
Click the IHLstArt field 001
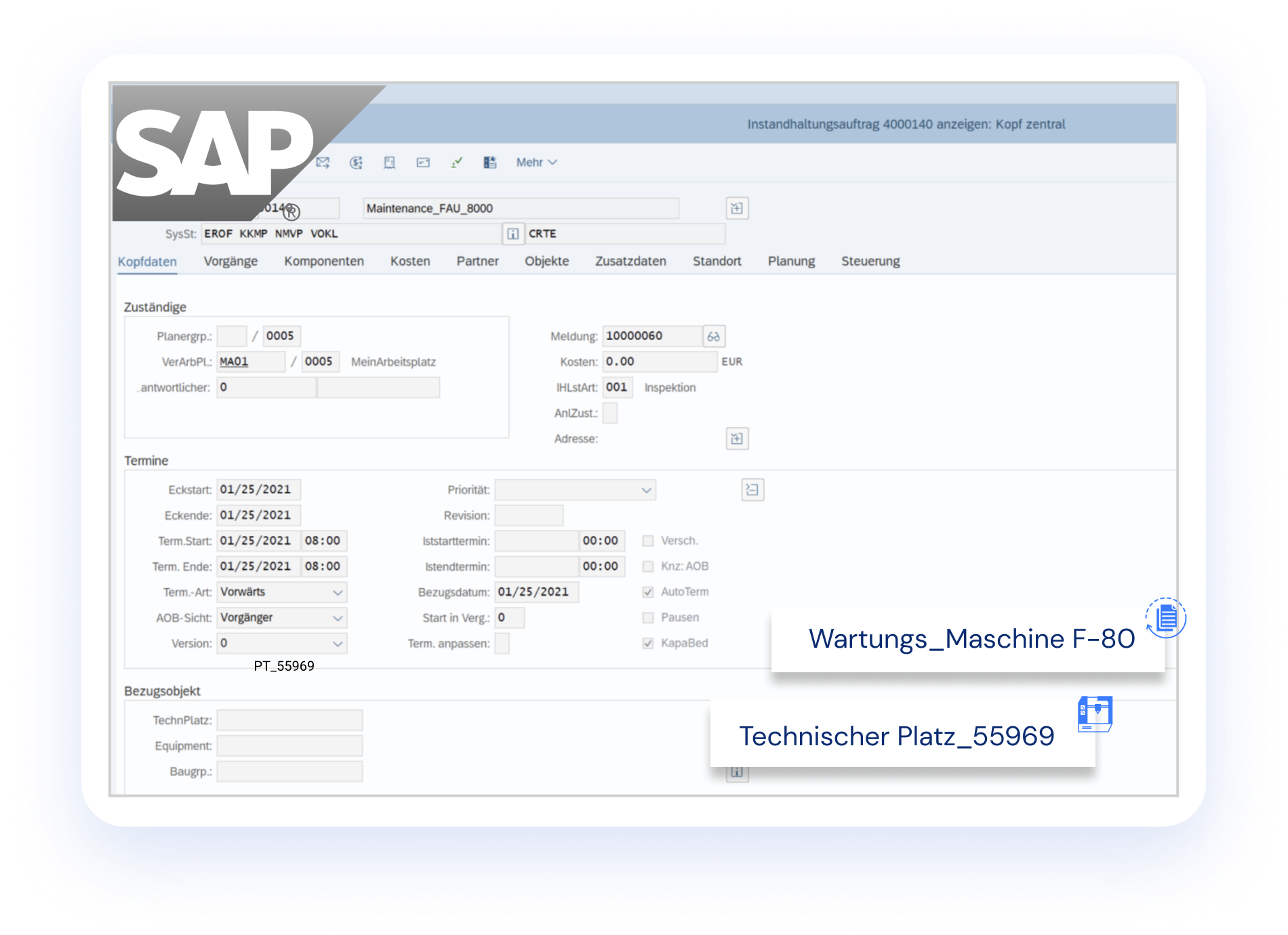pos(618,388)
